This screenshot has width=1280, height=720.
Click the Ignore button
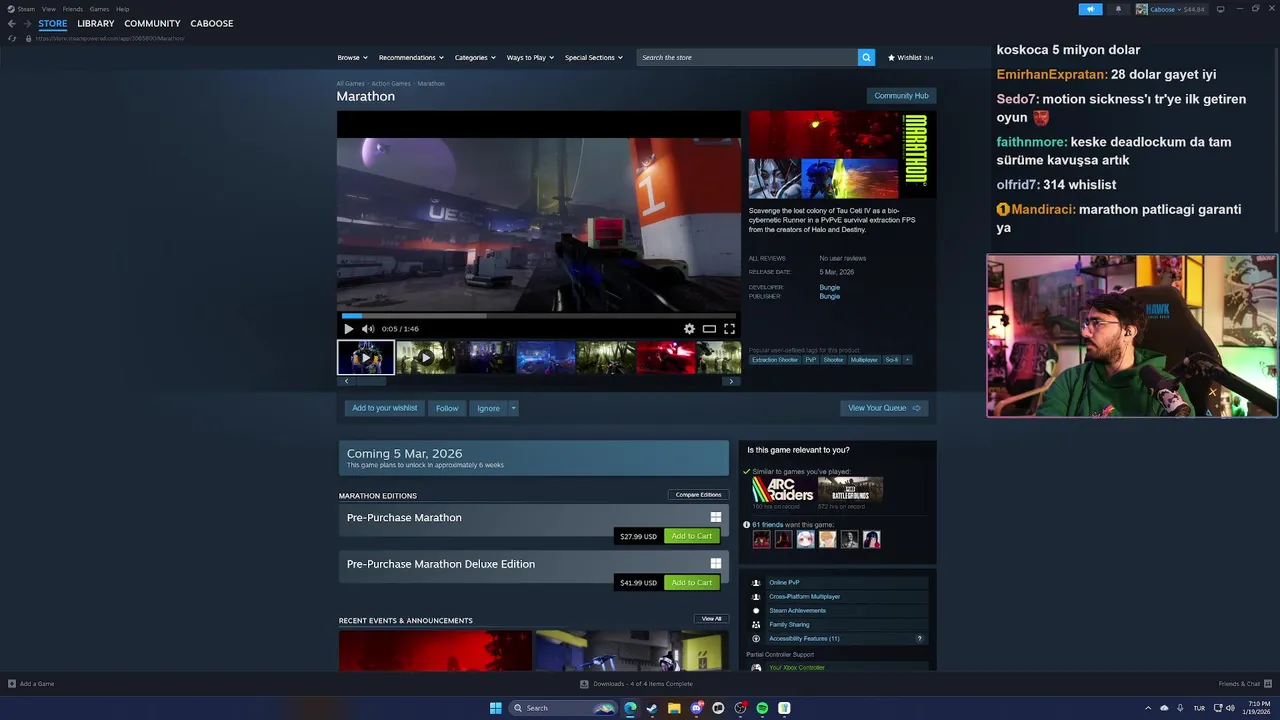(488, 408)
